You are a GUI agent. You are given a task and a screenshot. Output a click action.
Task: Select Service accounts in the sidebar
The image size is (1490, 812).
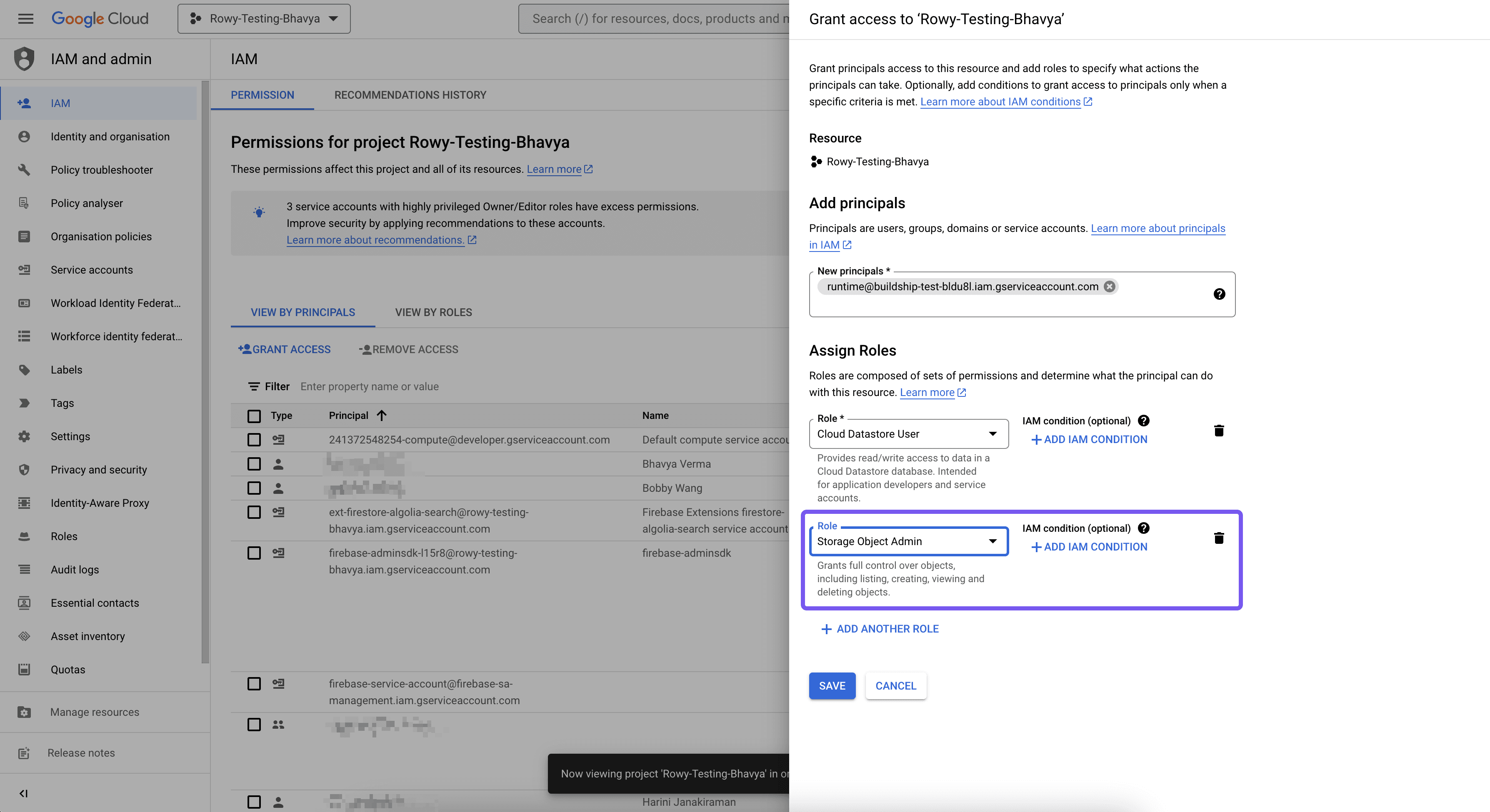91,269
